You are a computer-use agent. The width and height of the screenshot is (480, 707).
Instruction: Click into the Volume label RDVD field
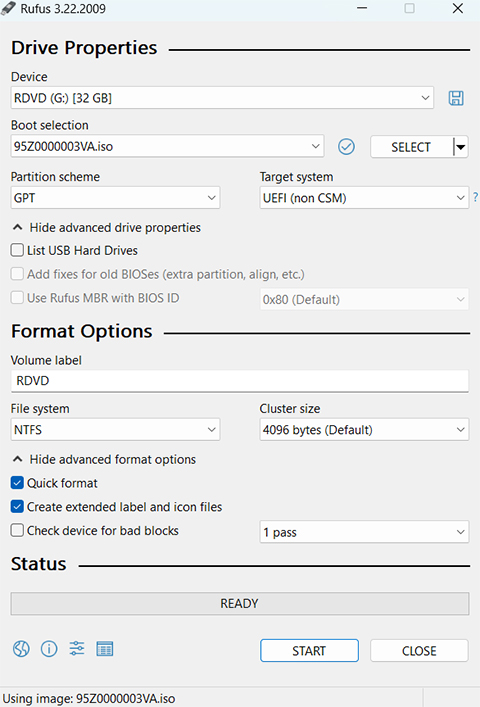tap(240, 381)
